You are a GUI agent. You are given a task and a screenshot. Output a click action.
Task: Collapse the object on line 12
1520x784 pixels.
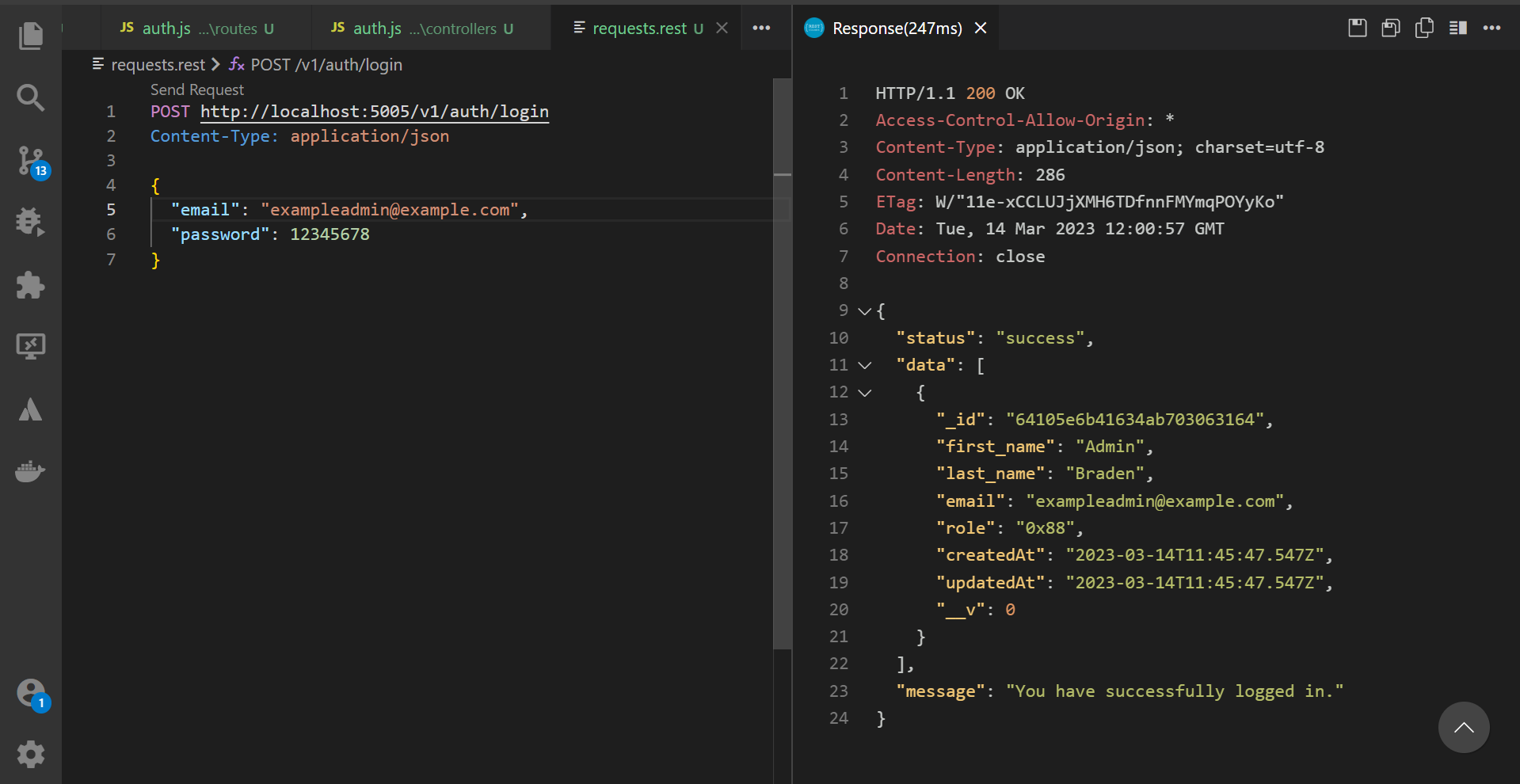[x=865, y=393]
